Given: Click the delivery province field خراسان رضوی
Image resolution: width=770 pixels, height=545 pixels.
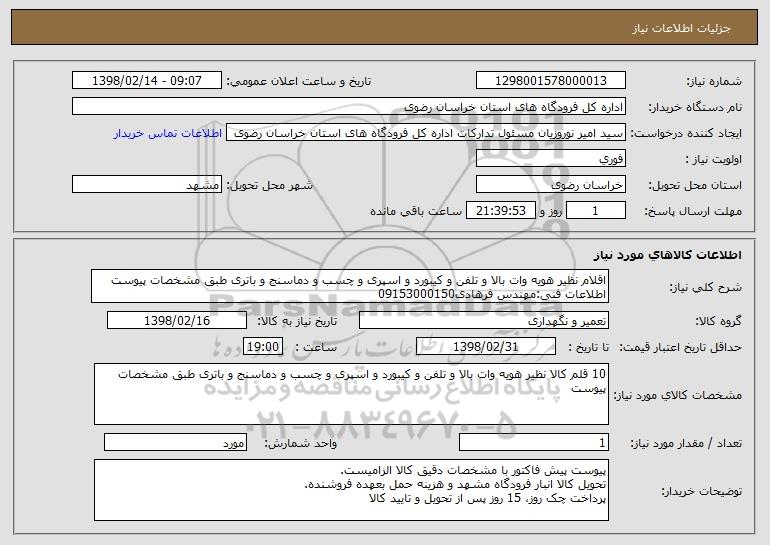Looking at the screenshot, I should (550, 185).
